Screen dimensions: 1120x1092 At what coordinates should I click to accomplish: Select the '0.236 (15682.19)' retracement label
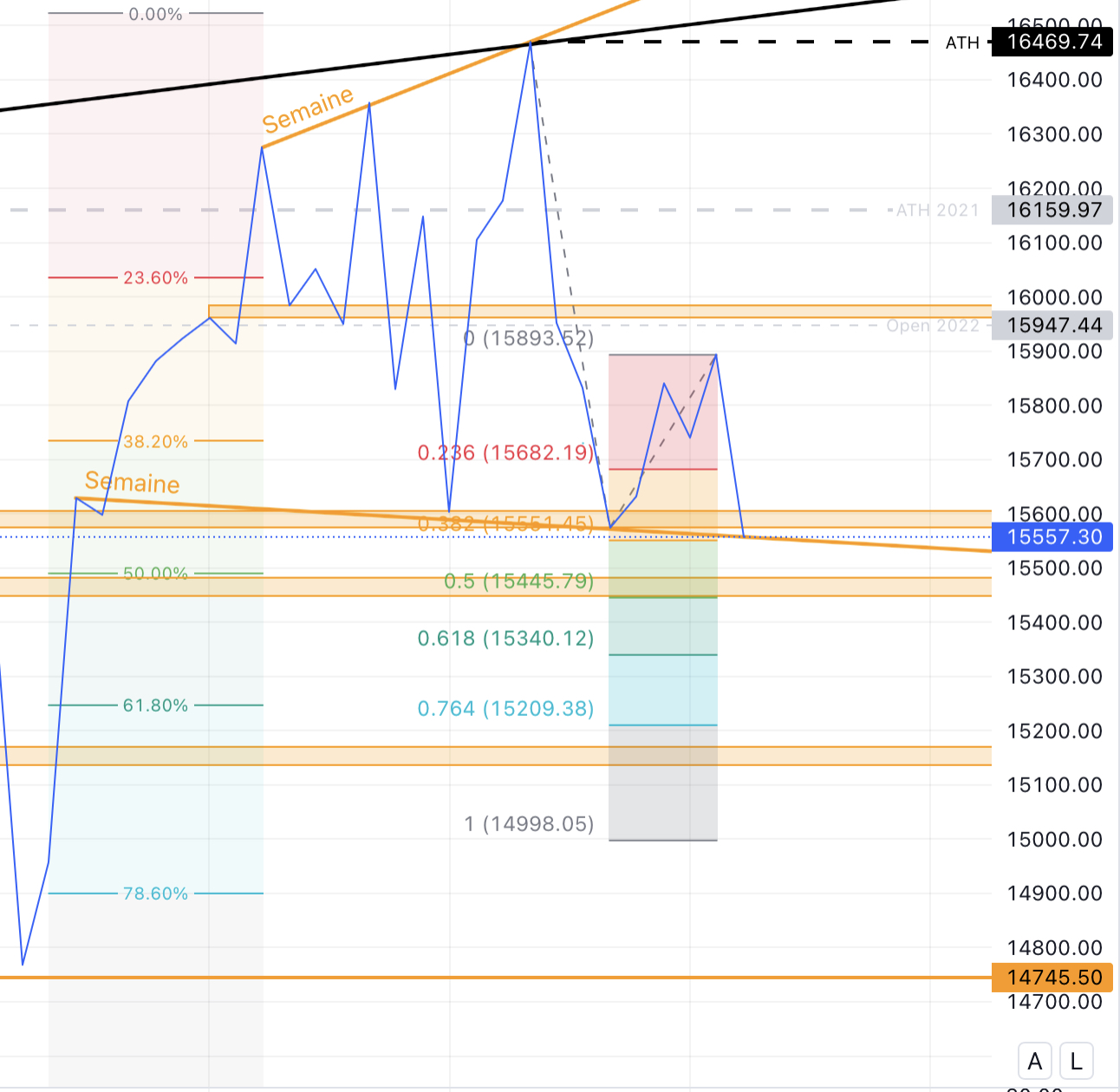point(506,452)
